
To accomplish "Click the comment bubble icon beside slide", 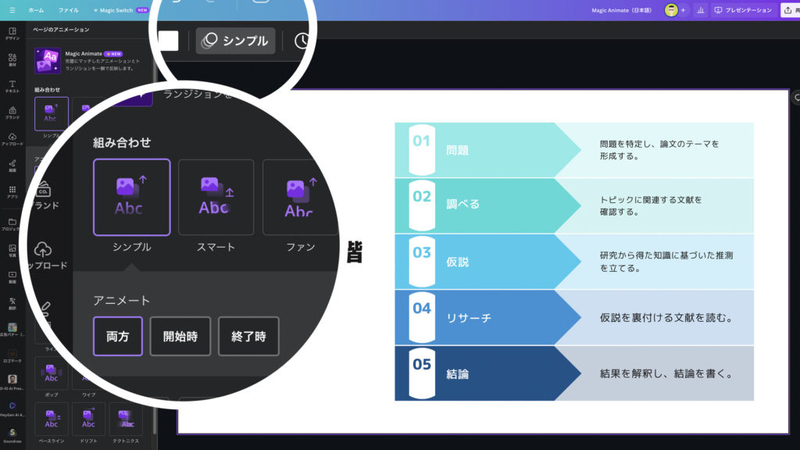I will pyautogui.click(x=796, y=97).
